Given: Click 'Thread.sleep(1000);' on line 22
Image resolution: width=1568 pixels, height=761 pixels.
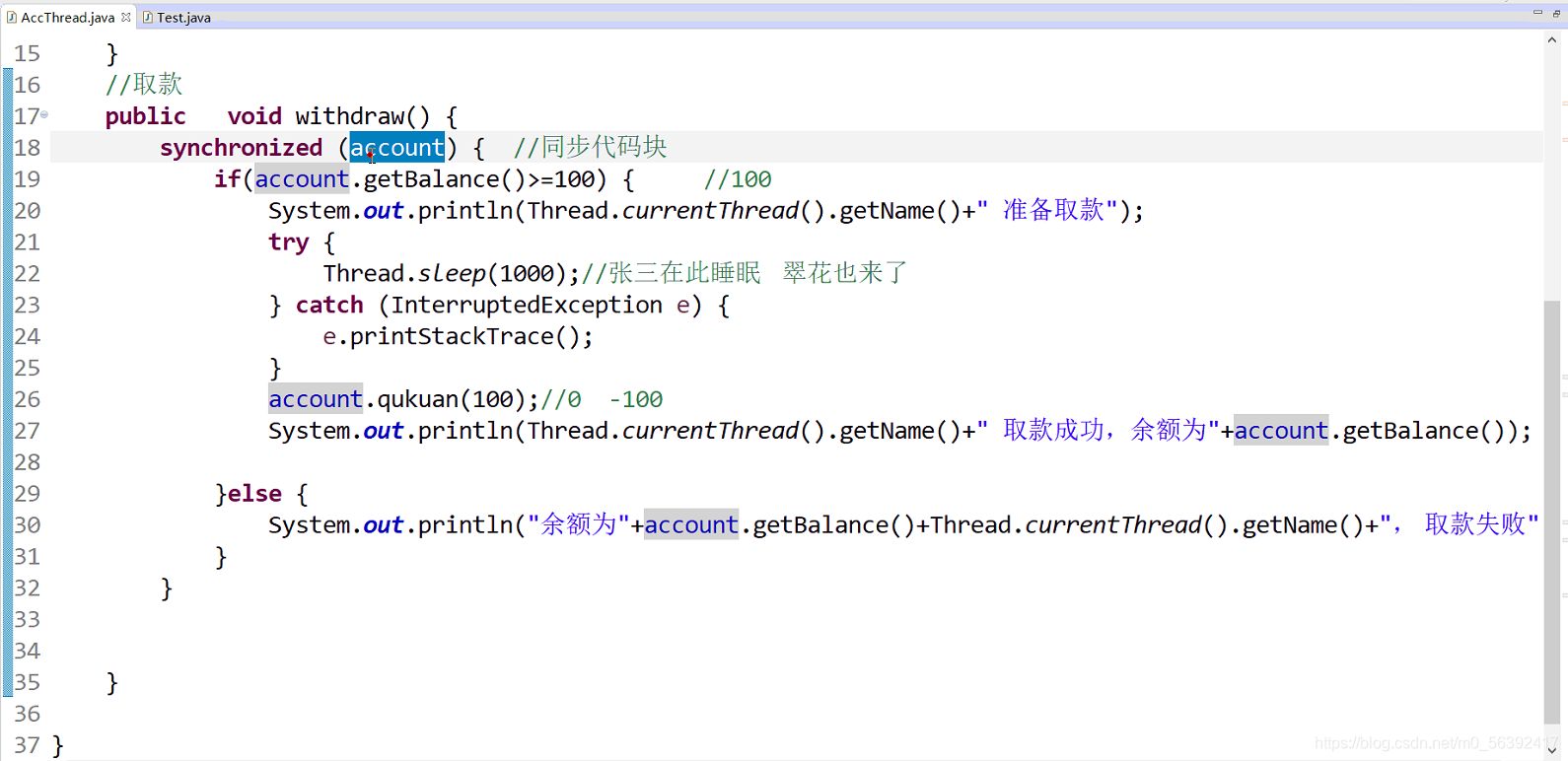Looking at the screenshot, I should (452, 273).
